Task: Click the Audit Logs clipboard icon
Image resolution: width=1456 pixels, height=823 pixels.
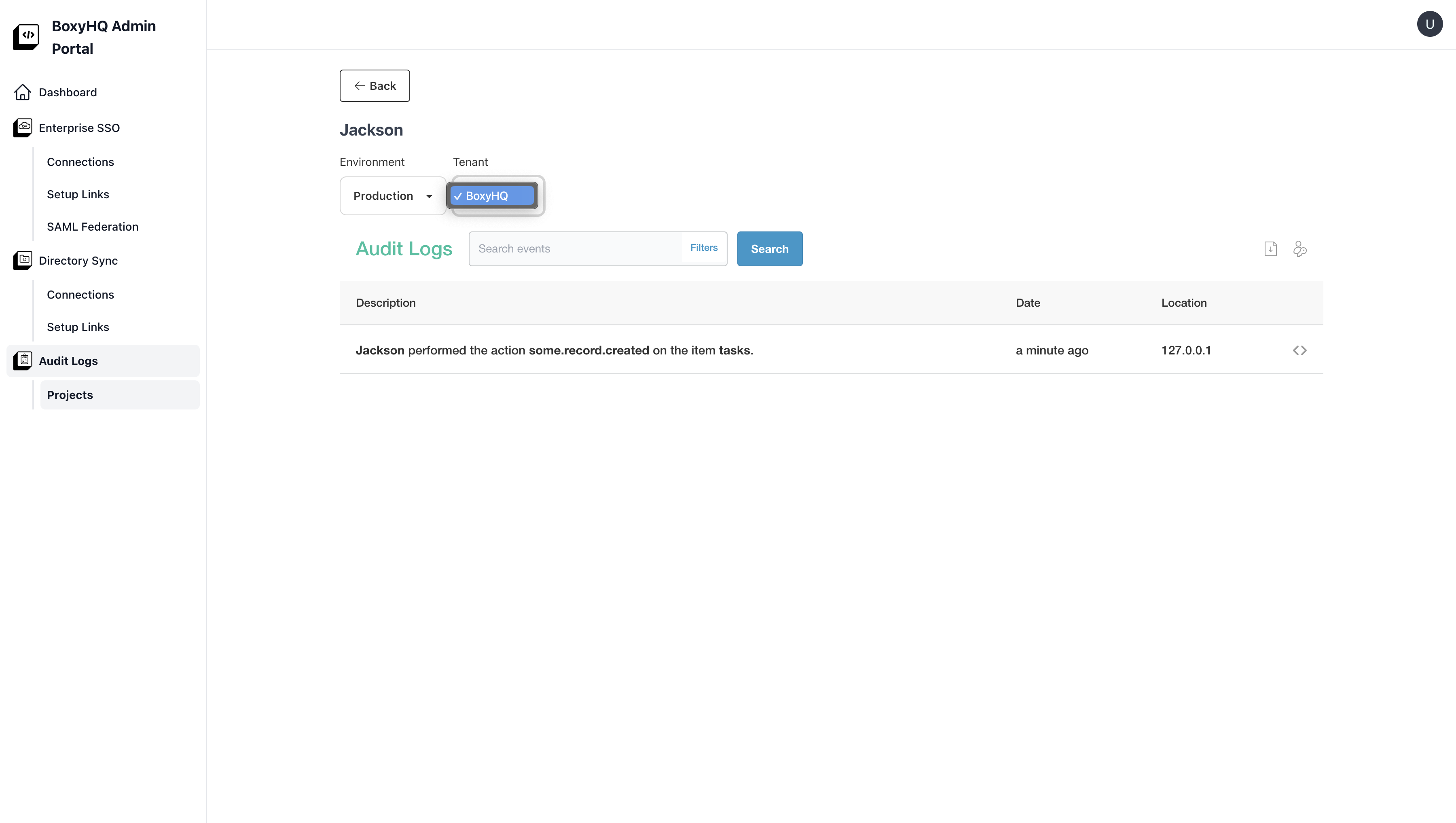Action: 23,361
